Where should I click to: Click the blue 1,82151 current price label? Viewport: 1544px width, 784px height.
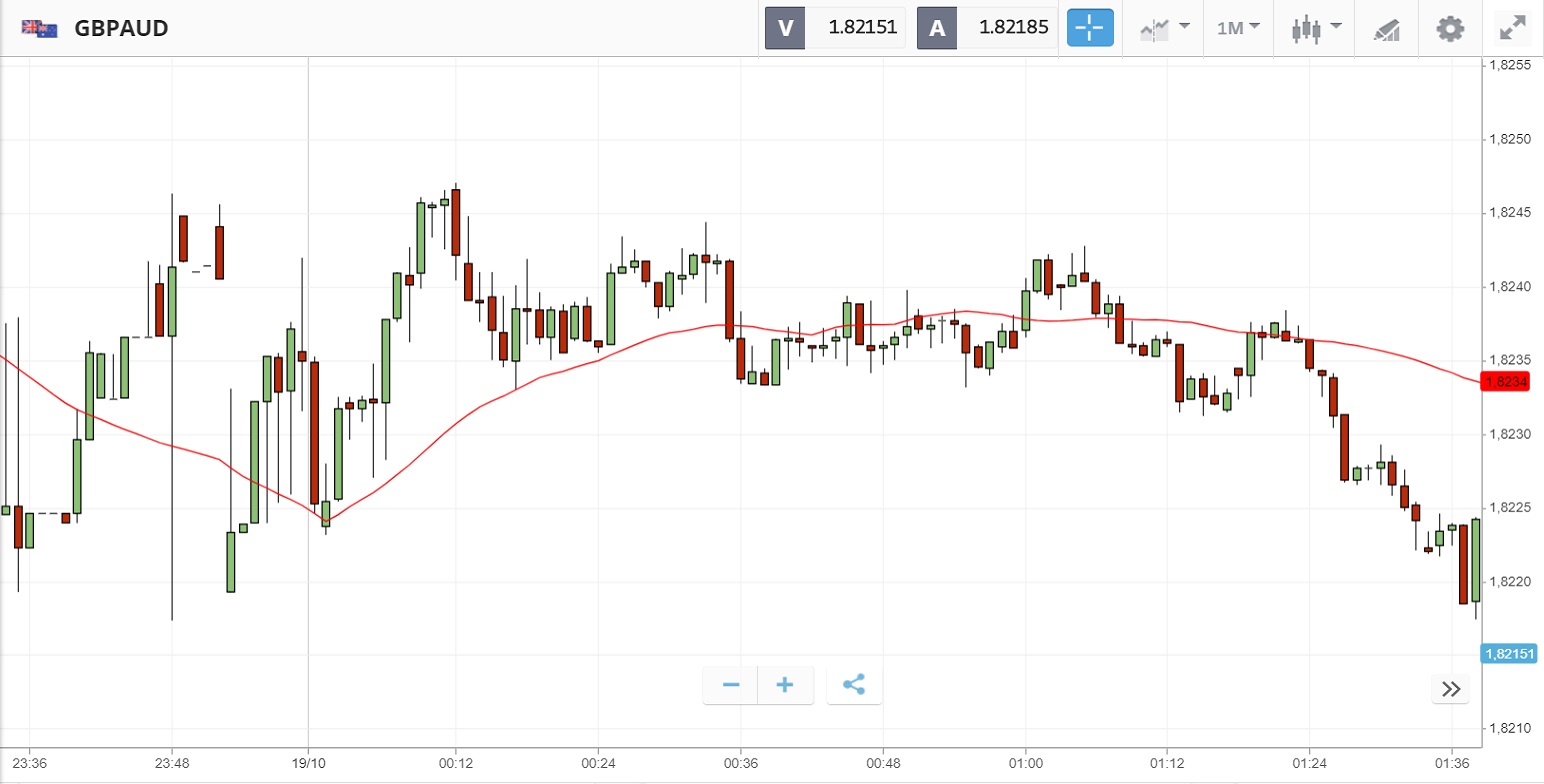[1510, 654]
